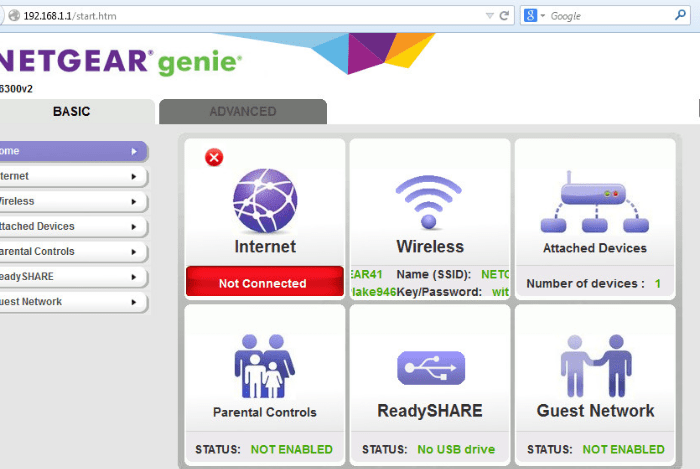Switch to the ADVANCED tab

(x=243, y=112)
